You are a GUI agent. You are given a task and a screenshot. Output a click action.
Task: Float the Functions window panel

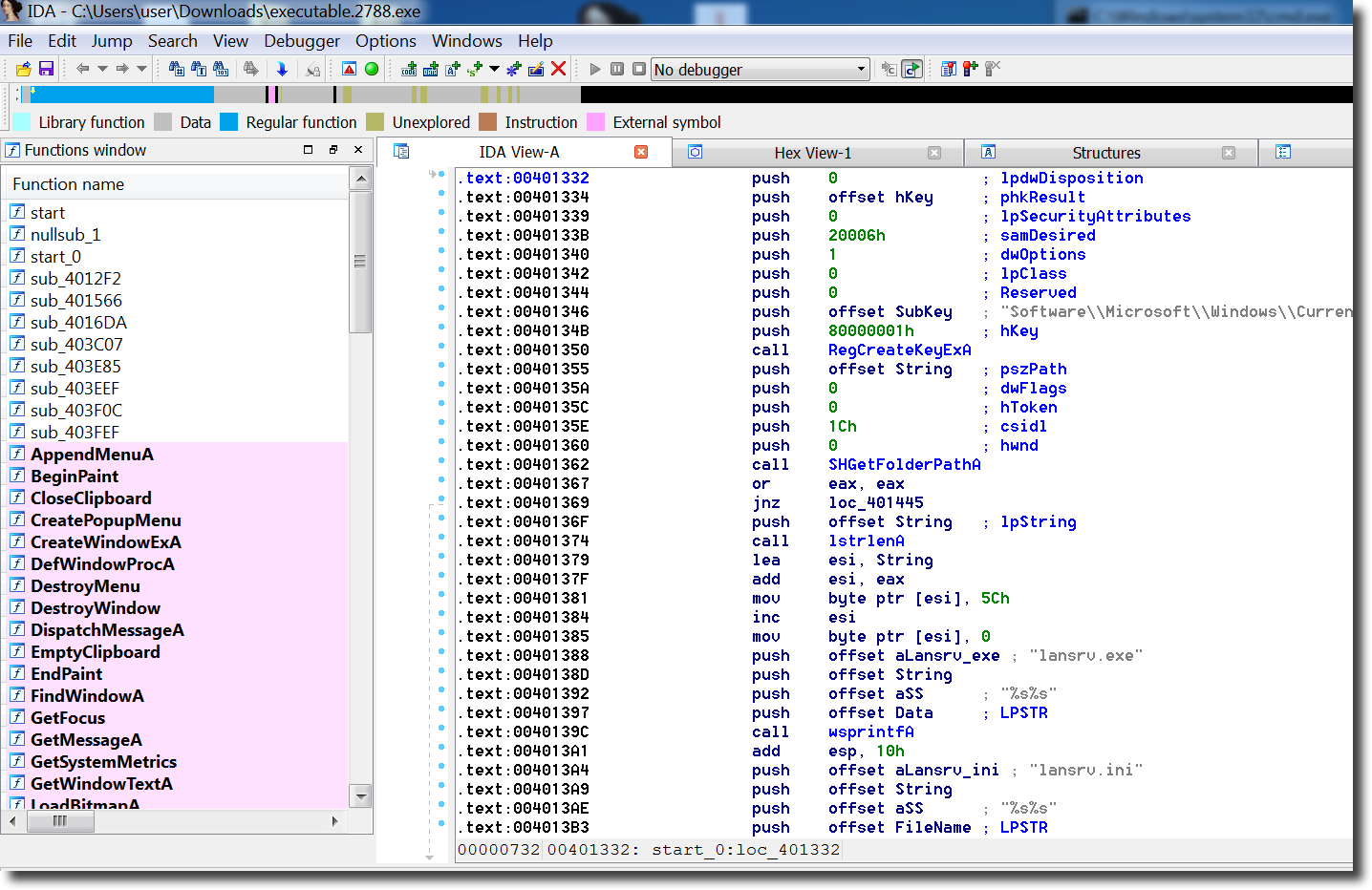coord(333,150)
